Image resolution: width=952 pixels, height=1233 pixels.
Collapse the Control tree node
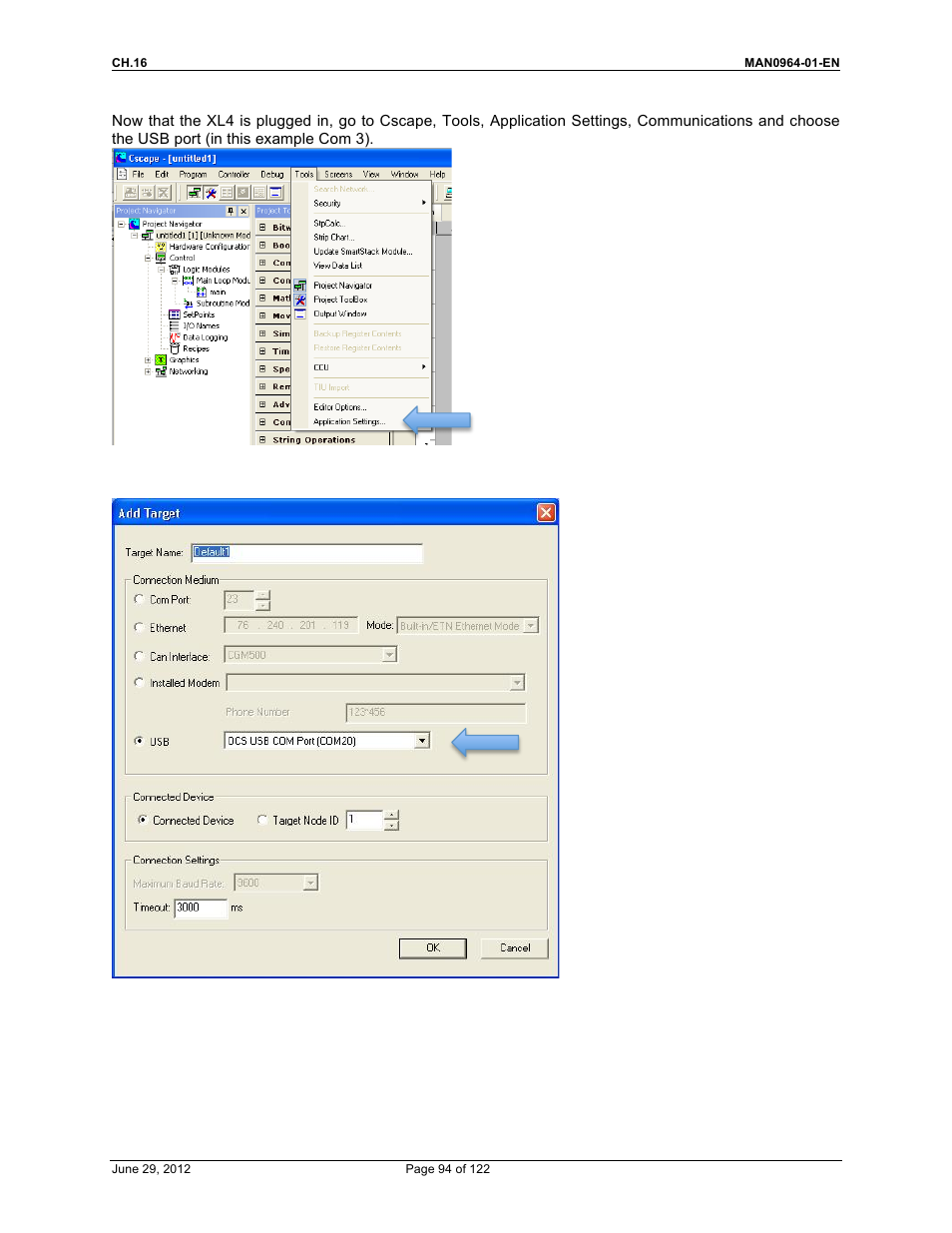pos(148,258)
